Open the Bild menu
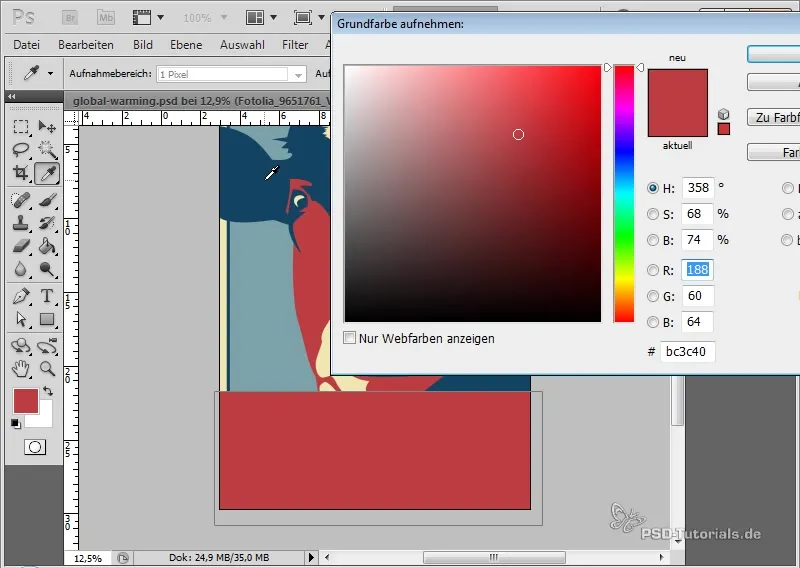 [143, 45]
